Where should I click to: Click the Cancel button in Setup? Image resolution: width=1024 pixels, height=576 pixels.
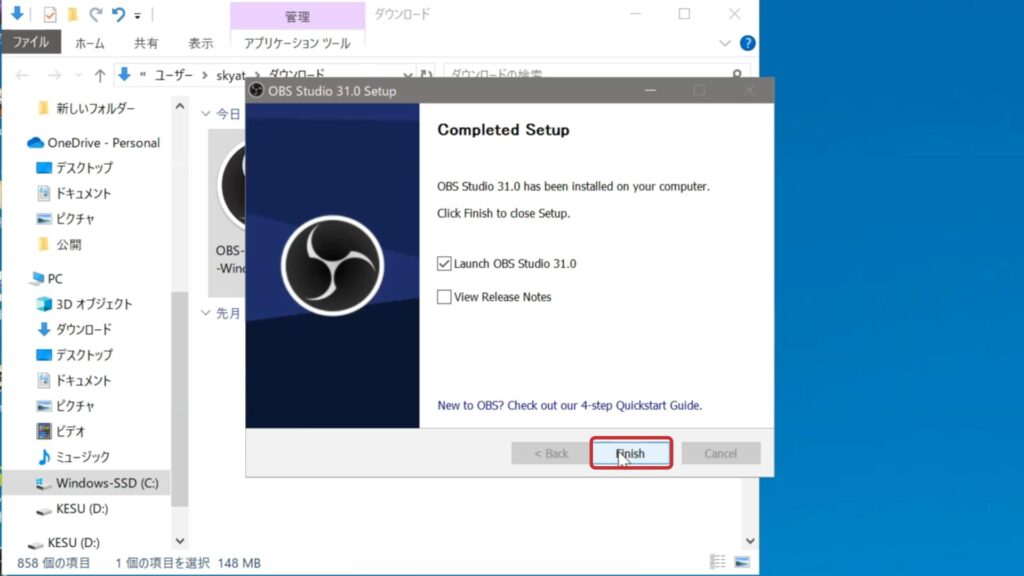pyautogui.click(x=720, y=453)
